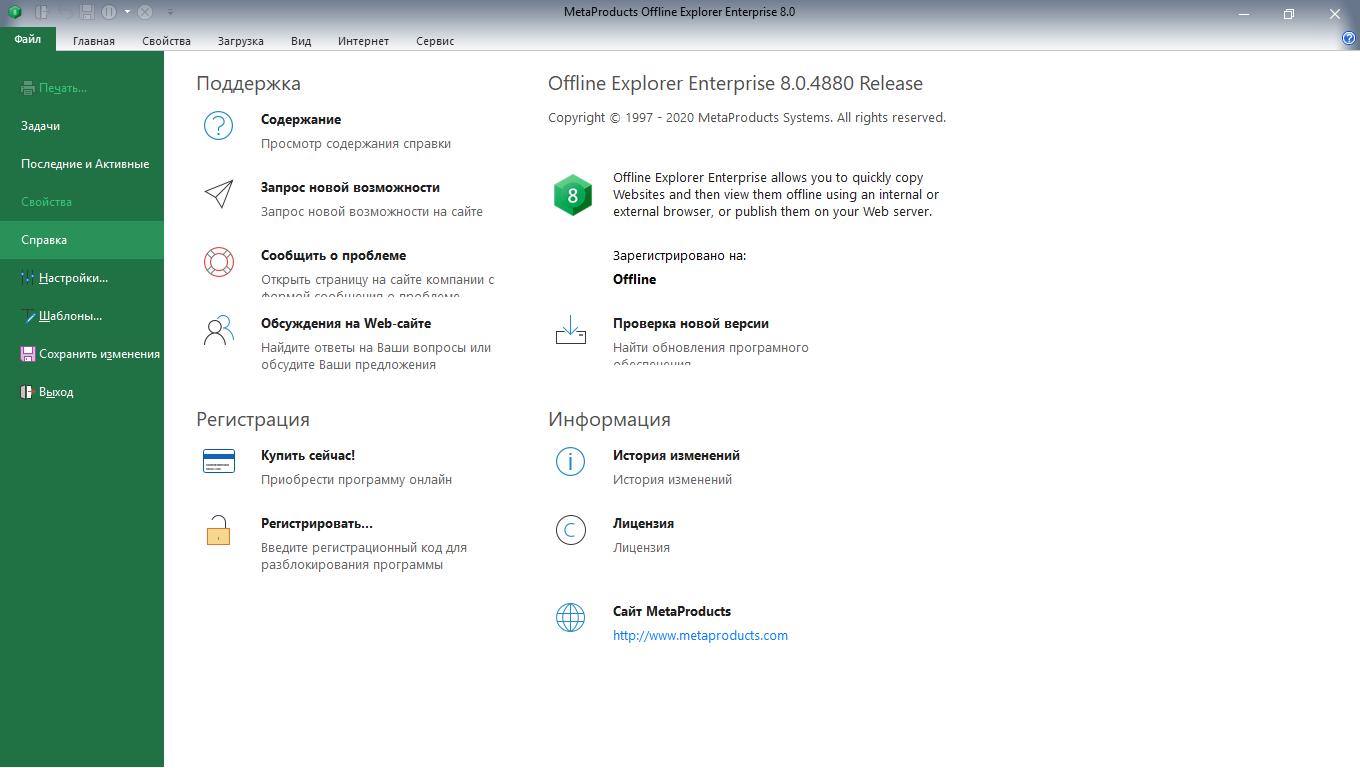
Task: Switch to the Главная ribbon tab
Action: pos(94,41)
